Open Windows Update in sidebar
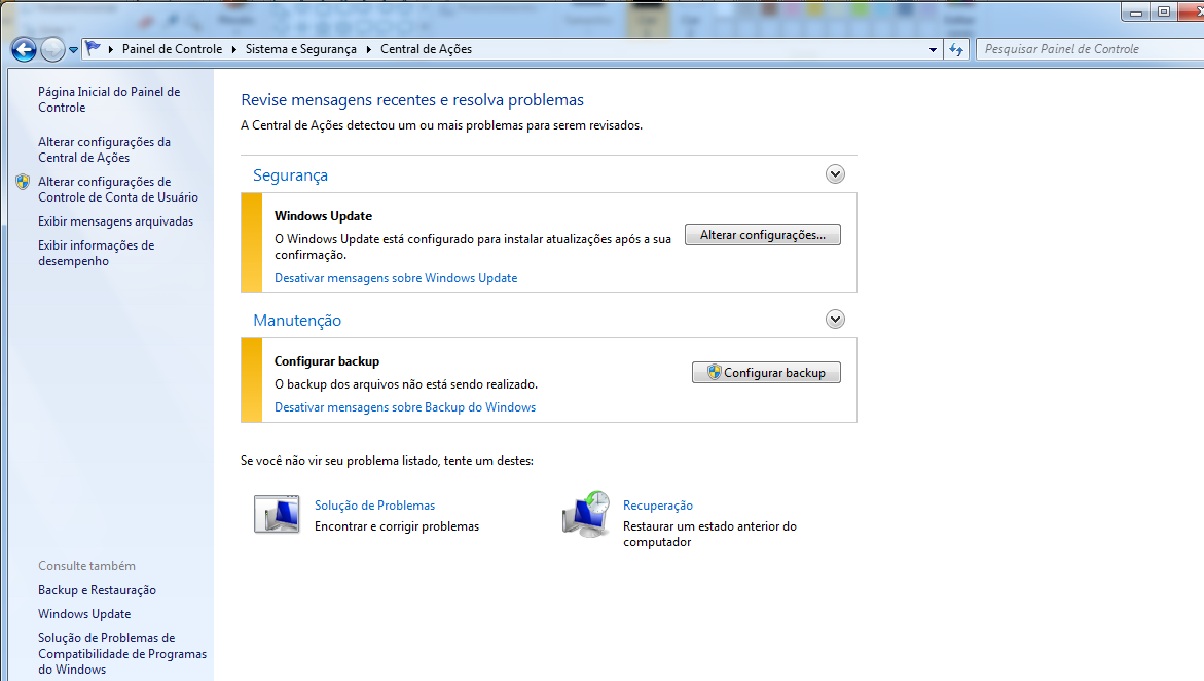The width and height of the screenshot is (1204, 681). [85, 614]
